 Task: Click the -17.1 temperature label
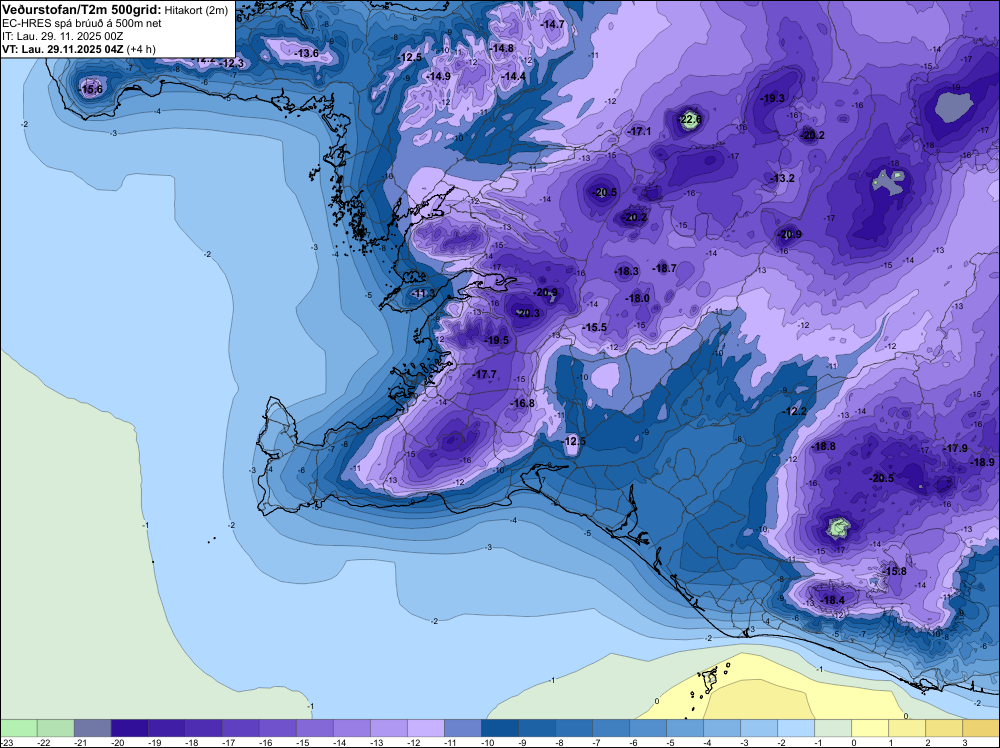[x=639, y=131]
